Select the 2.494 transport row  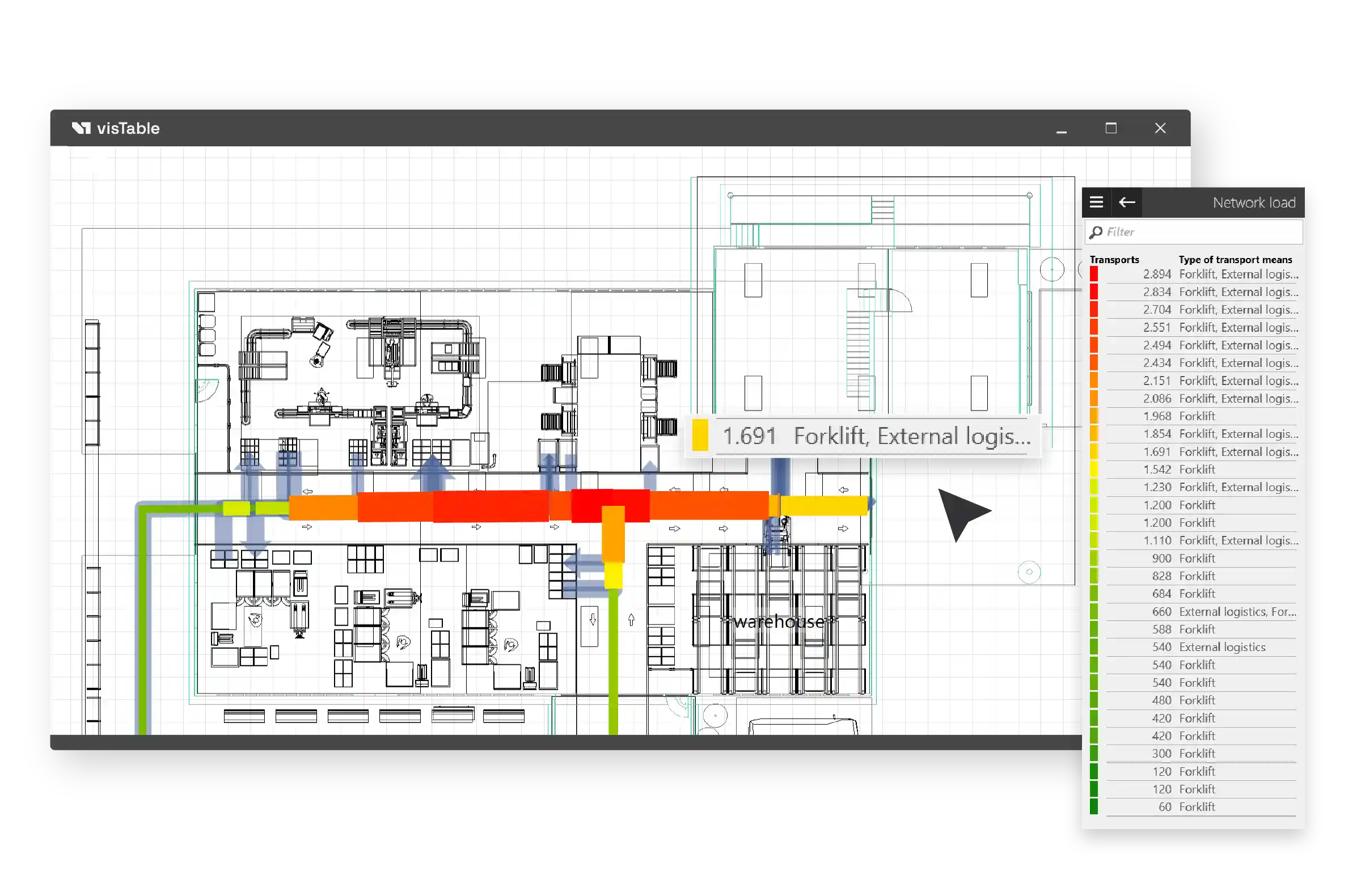pyautogui.click(x=1194, y=345)
